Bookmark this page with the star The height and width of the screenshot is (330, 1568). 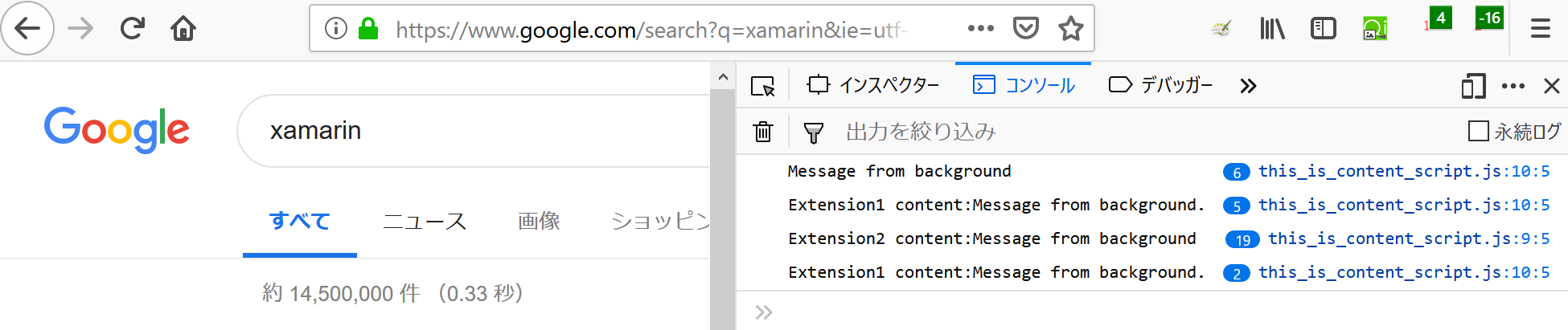tap(1070, 29)
